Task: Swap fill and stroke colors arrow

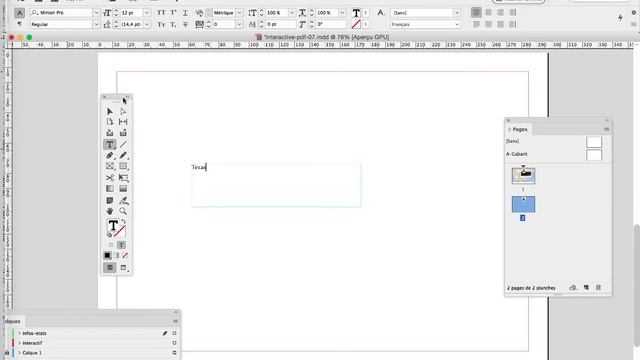Action: 123,222
